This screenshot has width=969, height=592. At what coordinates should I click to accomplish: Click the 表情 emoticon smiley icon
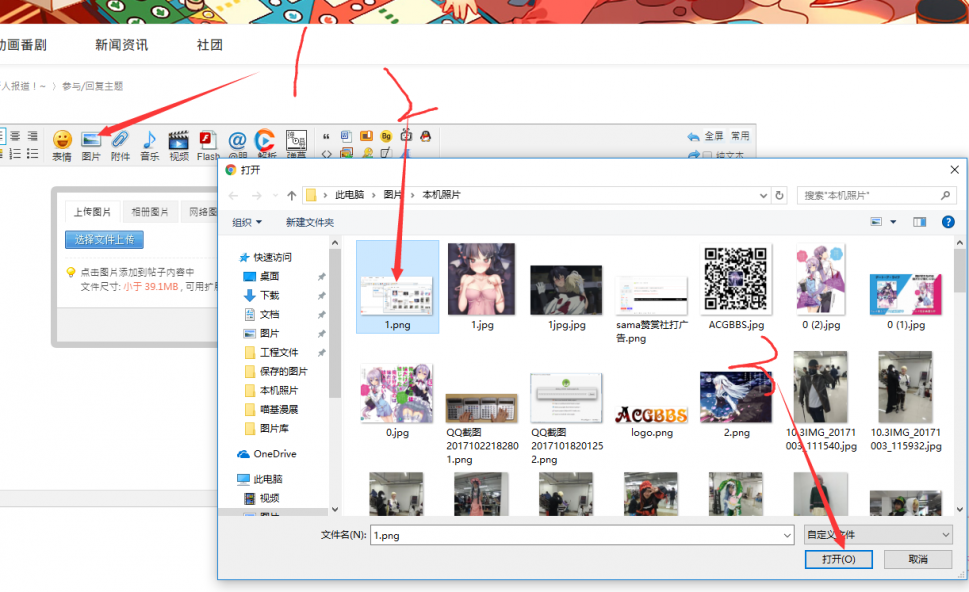[x=62, y=140]
